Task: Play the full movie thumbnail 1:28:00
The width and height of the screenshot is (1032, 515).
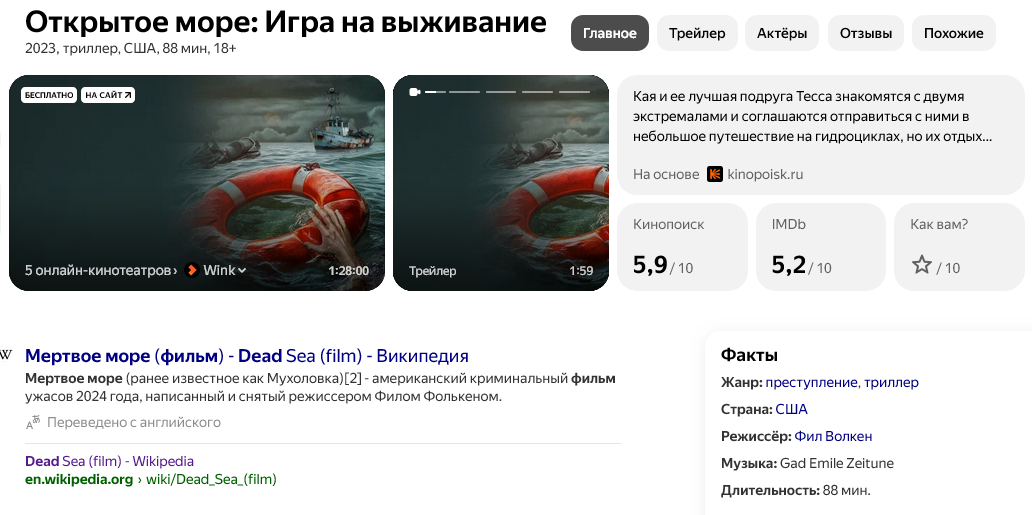Action: click(197, 182)
